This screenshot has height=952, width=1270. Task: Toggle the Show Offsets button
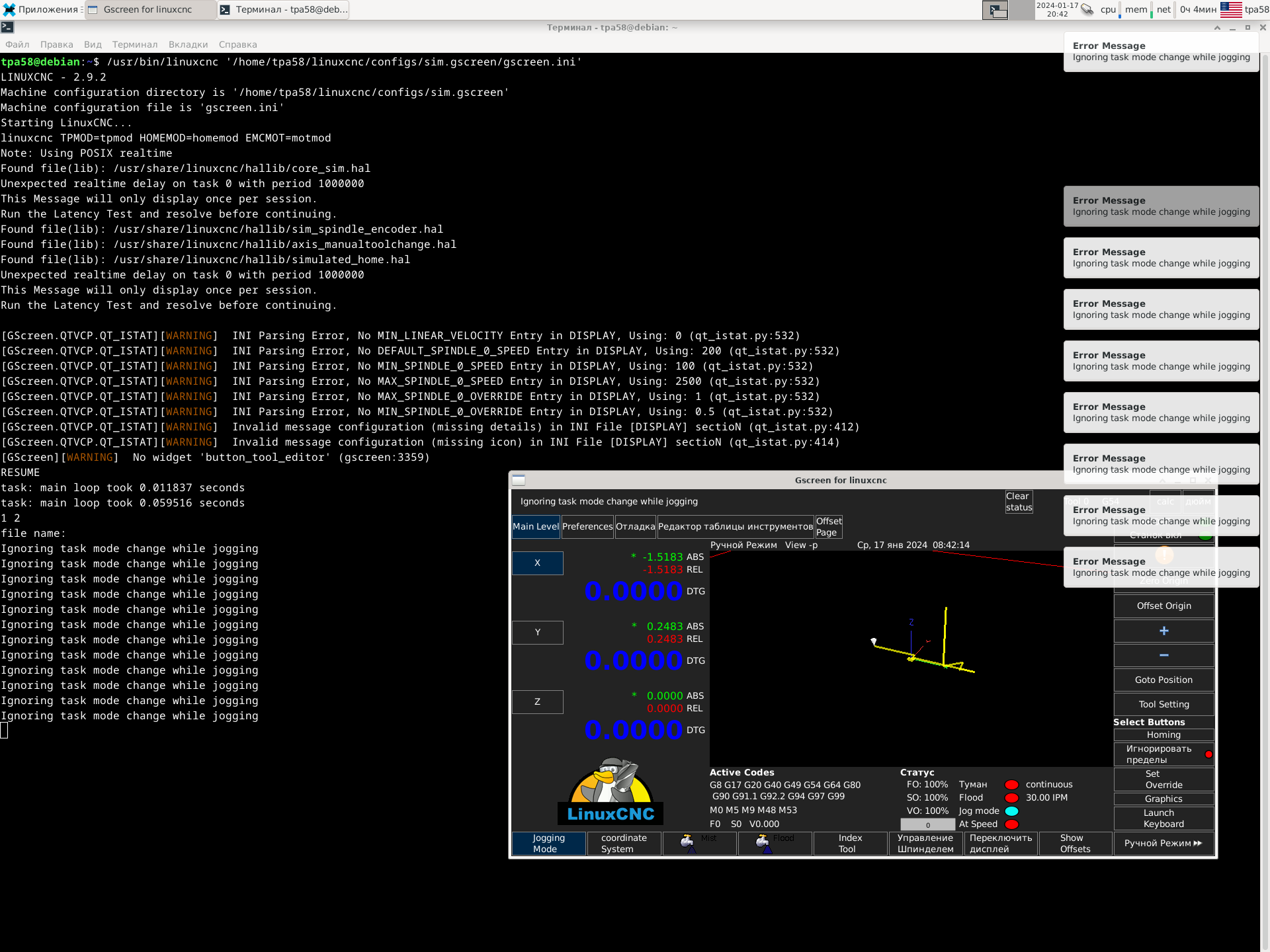click(x=1076, y=844)
